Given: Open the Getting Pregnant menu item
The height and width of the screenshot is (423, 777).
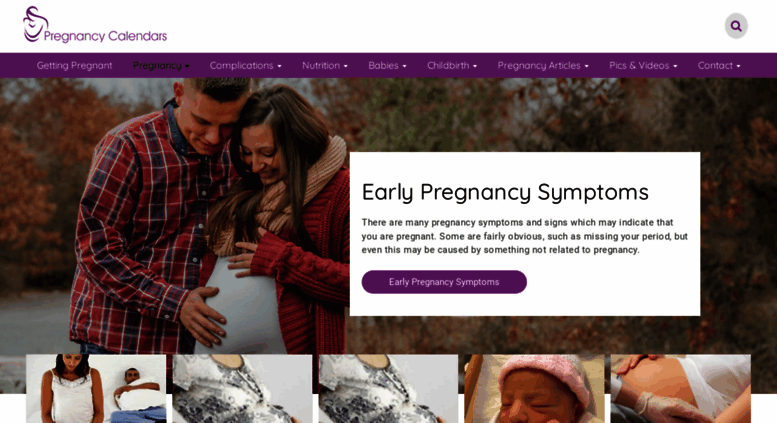Looking at the screenshot, I should click(x=74, y=65).
